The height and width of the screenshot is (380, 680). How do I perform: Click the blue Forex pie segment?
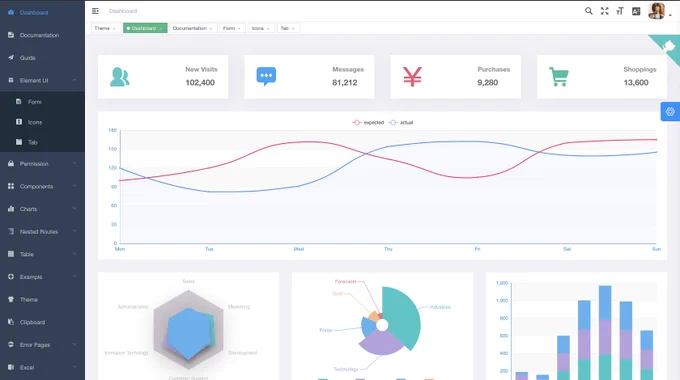coord(368,328)
